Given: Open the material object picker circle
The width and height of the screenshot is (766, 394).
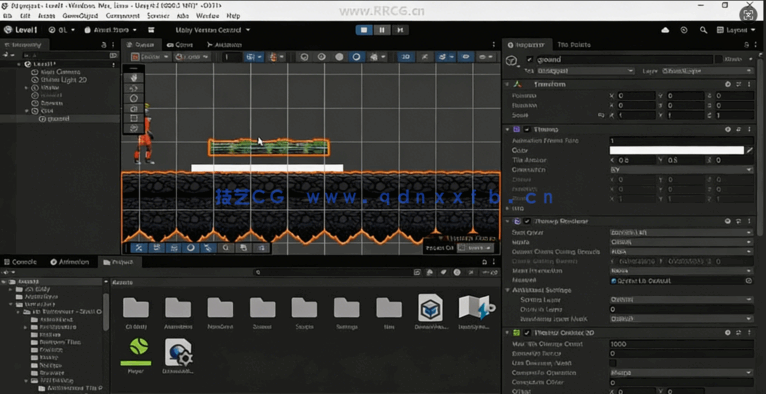Looking at the screenshot, I should [x=748, y=281].
